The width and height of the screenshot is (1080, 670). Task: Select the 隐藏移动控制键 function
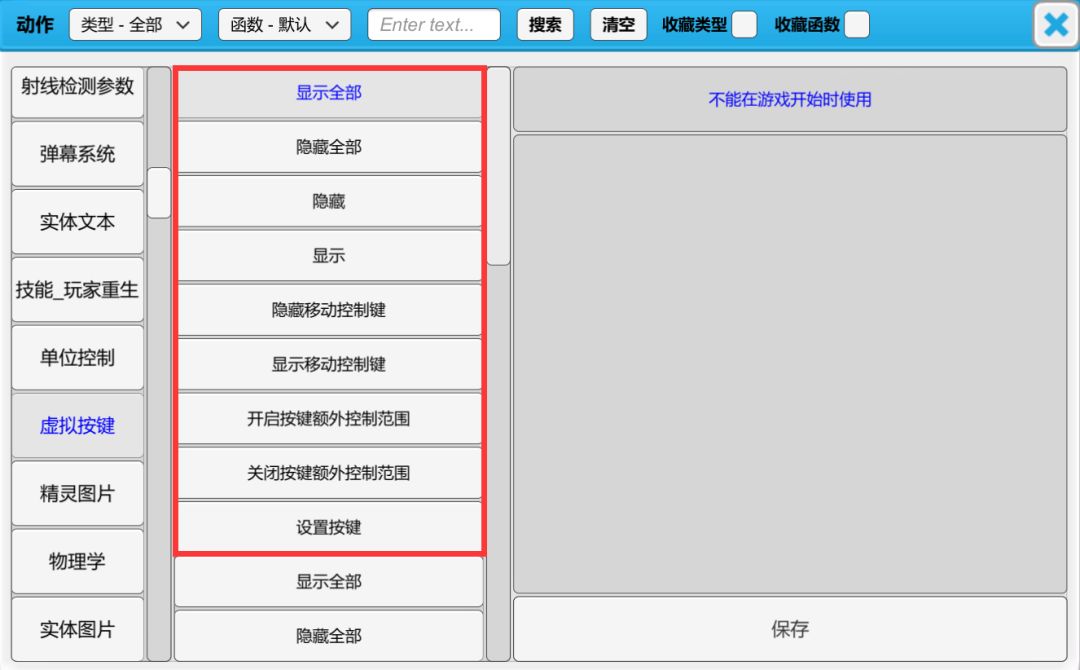(x=328, y=310)
